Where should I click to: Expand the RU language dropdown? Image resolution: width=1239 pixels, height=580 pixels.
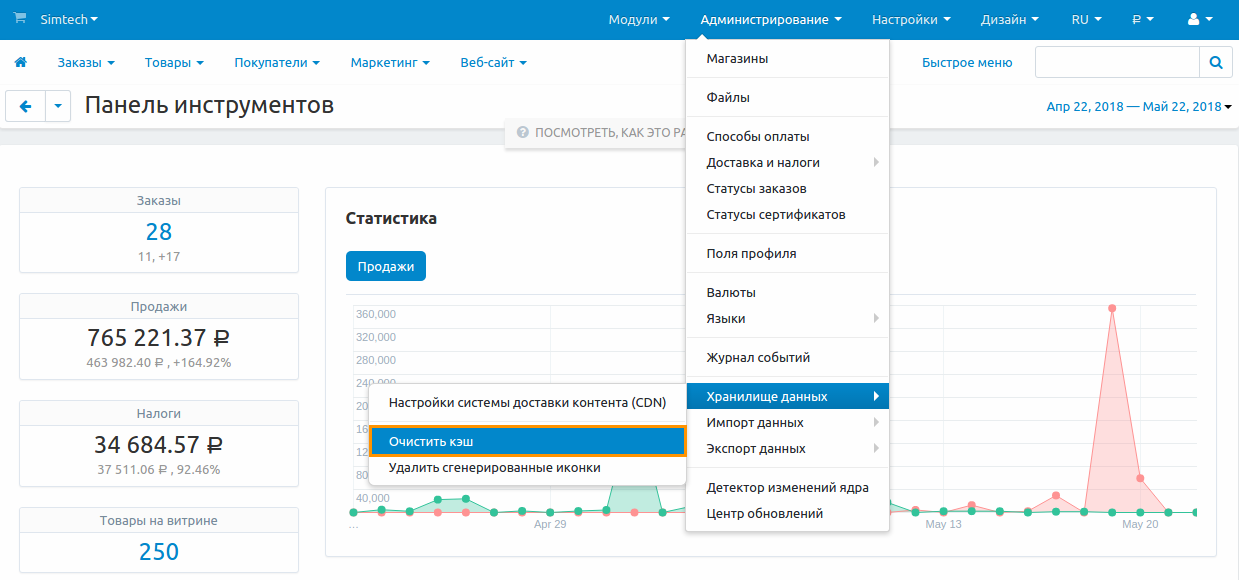tap(1086, 19)
